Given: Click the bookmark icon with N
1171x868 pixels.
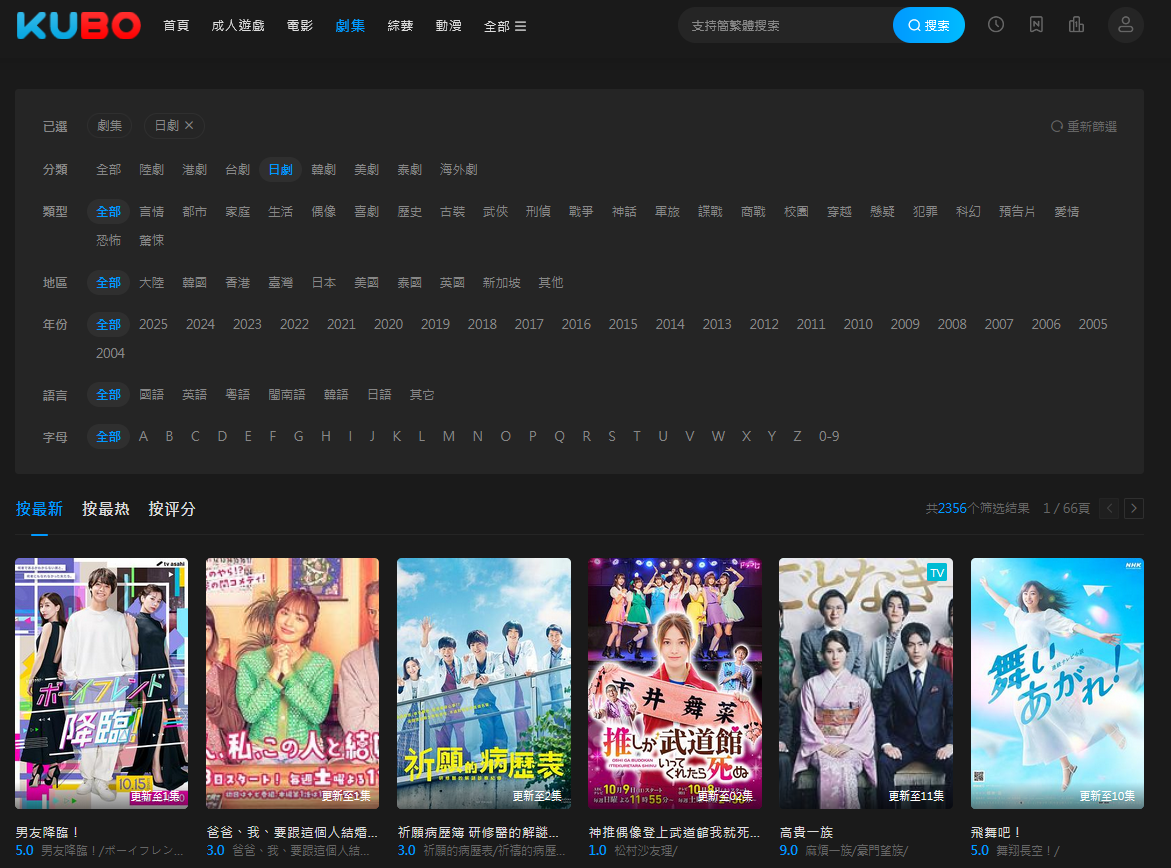Looking at the screenshot, I should pos(1036,25).
